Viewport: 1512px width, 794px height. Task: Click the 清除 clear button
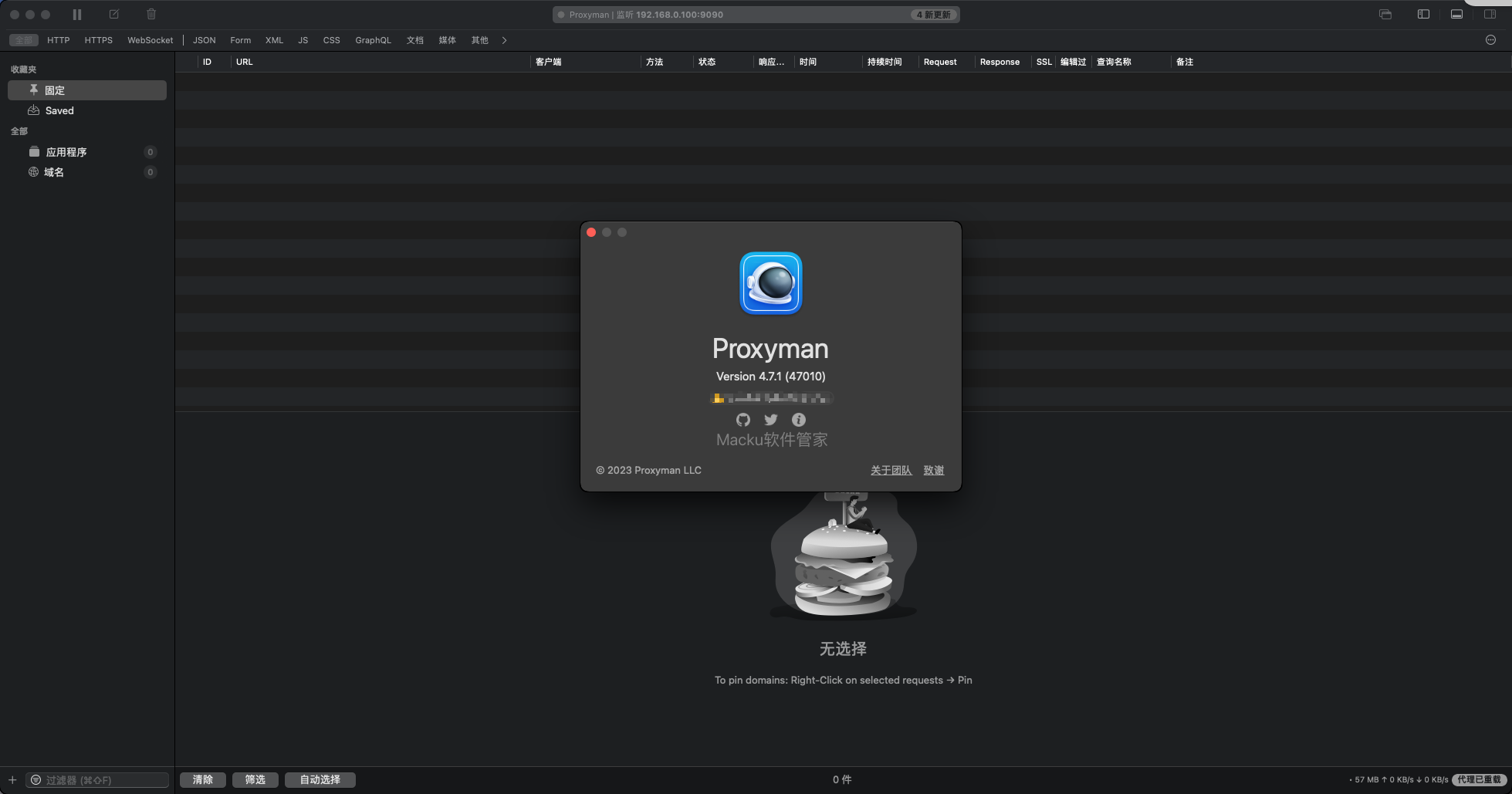203,780
